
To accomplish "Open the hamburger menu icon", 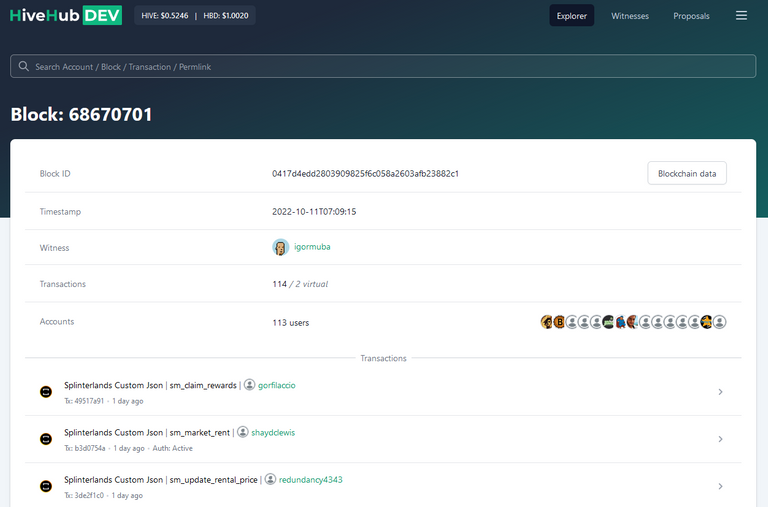I will (741, 16).
